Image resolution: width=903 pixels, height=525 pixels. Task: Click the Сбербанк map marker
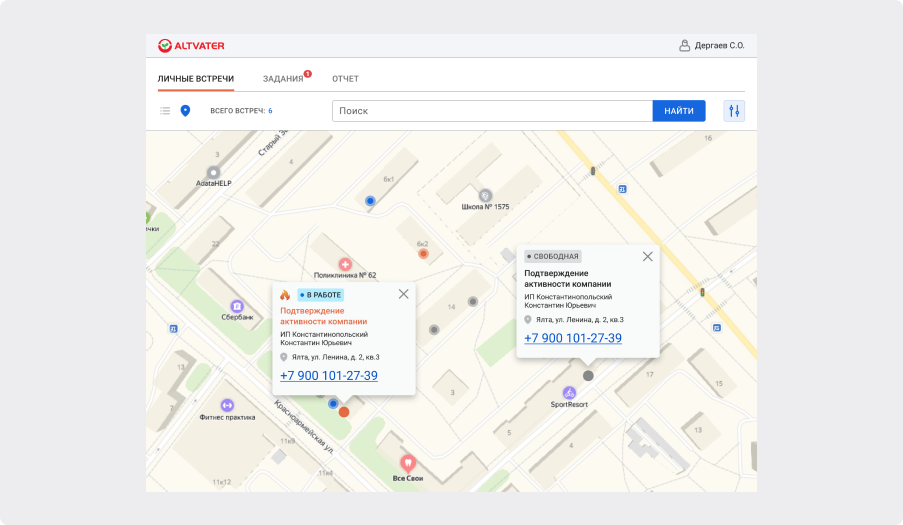point(237,306)
